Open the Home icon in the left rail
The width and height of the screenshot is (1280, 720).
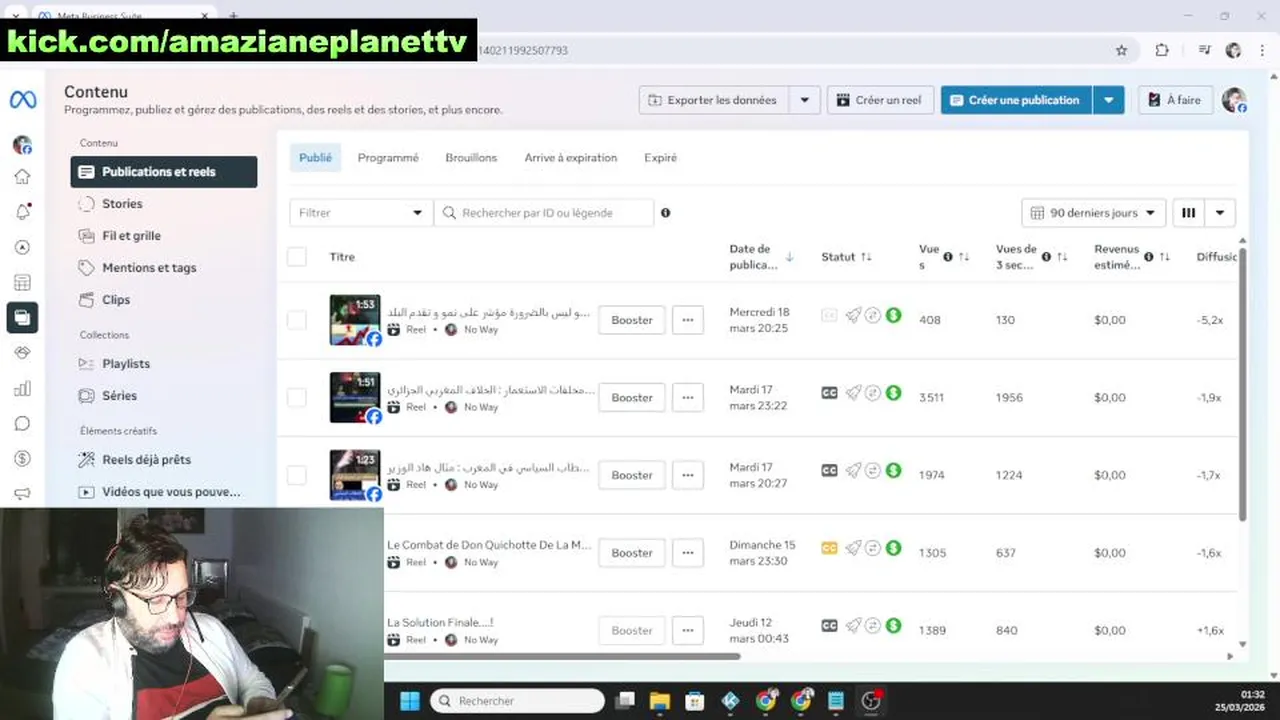22,177
